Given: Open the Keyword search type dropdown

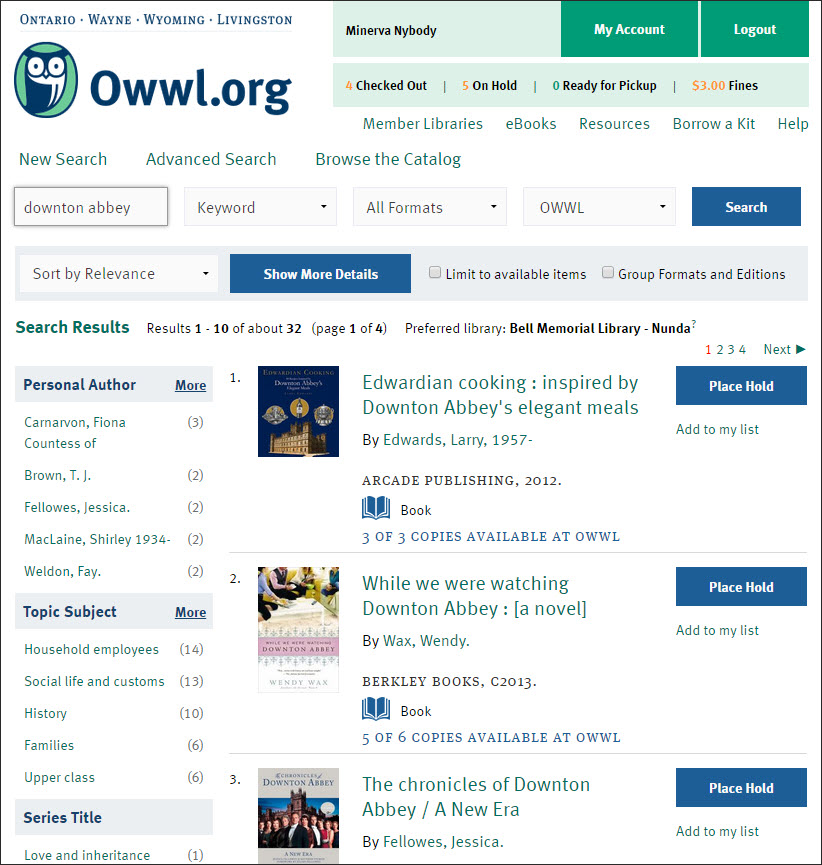Looking at the screenshot, I should tap(260, 207).
